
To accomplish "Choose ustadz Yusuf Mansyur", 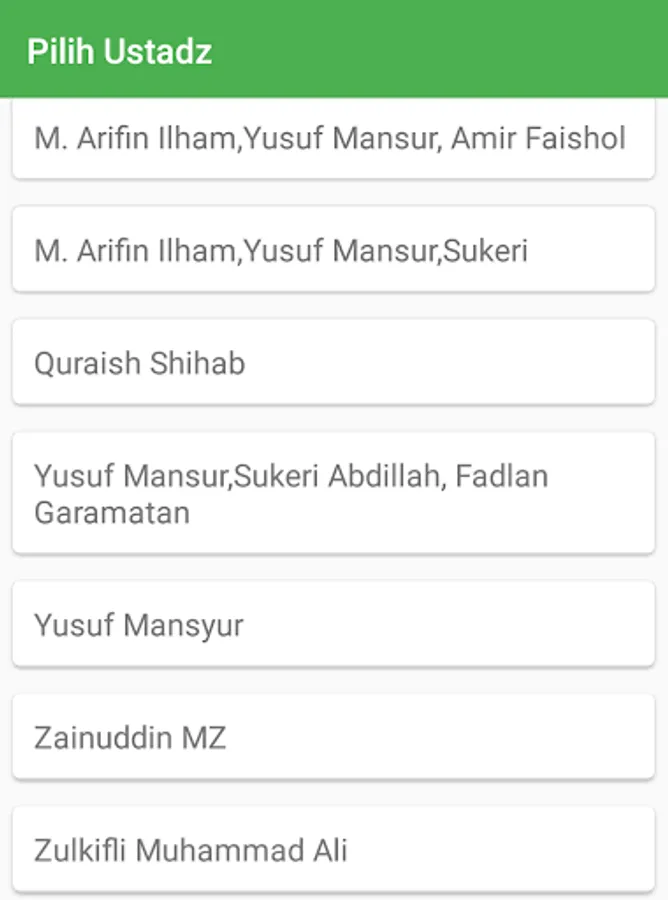I will click(x=333, y=624).
